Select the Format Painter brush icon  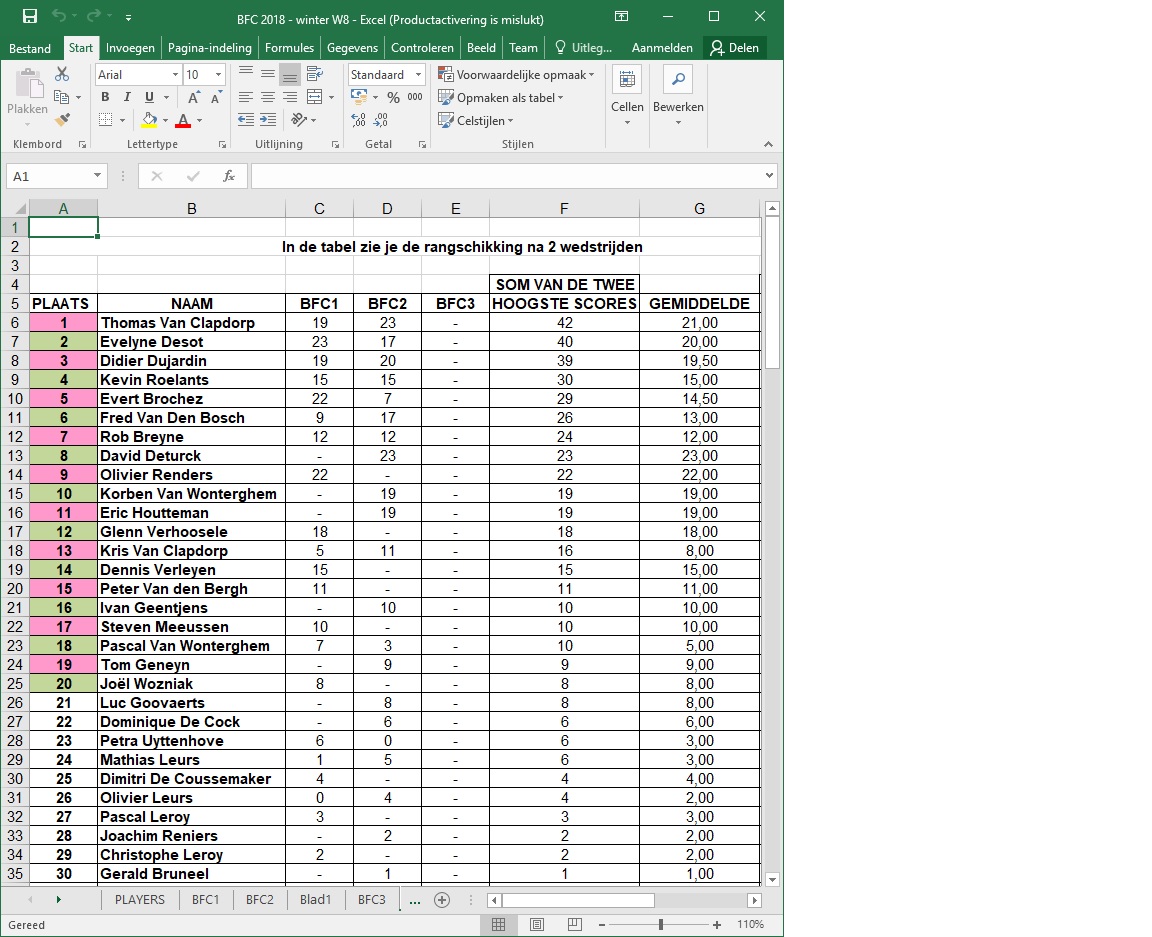click(62, 120)
